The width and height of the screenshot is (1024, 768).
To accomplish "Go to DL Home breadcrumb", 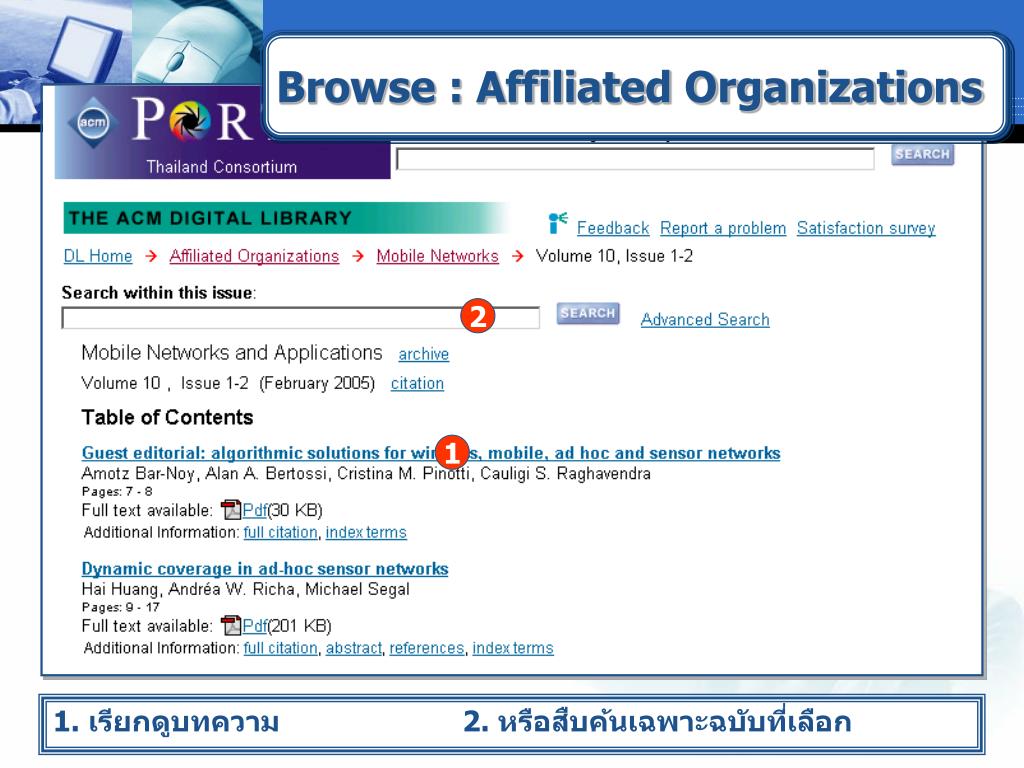I will point(98,256).
